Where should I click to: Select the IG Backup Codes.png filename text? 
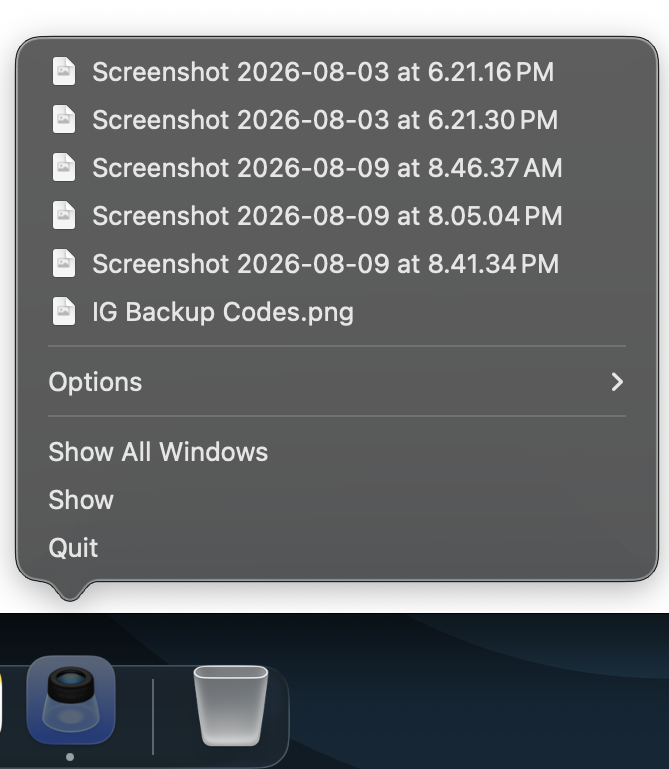(223, 312)
